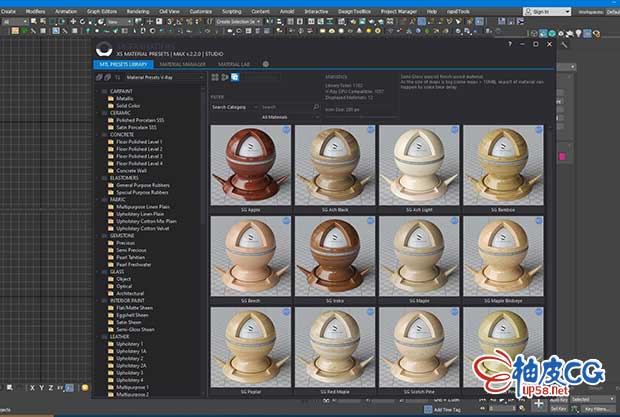Image resolution: width=620 pixels, height=417 pixels.
Task: Select the SG Maple material thumbnail
Action: click(x=419, y=256)
